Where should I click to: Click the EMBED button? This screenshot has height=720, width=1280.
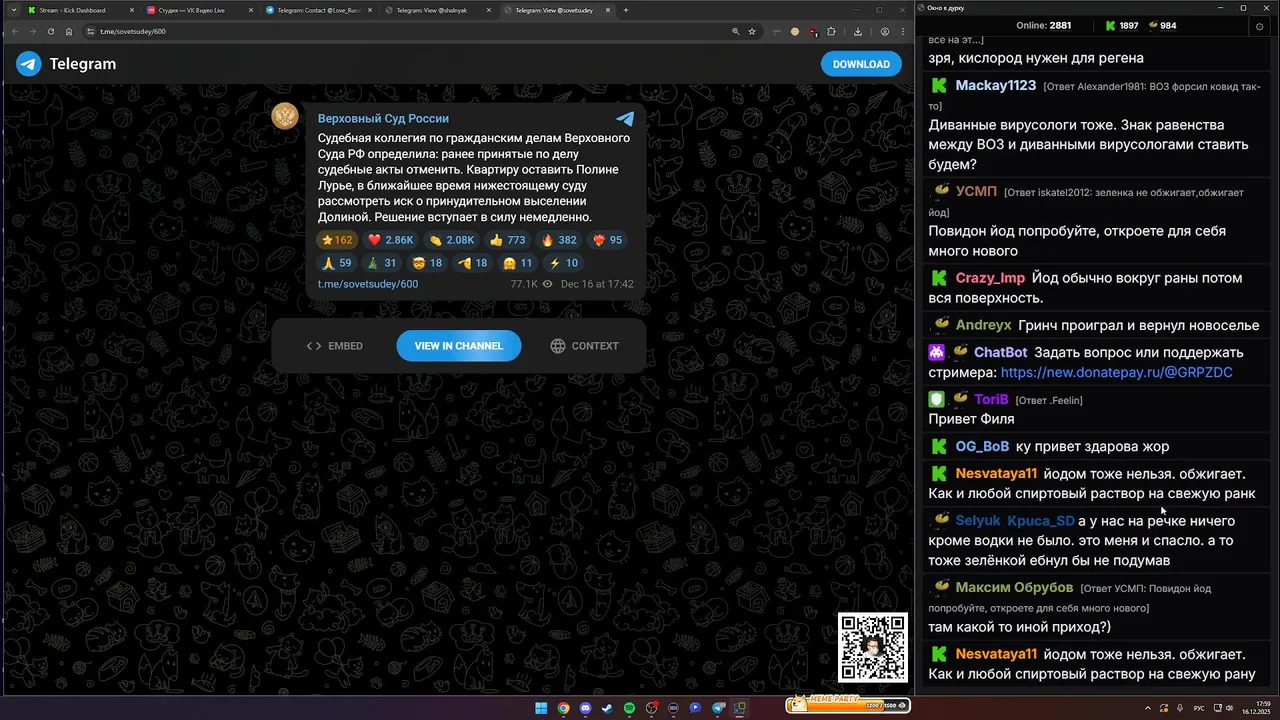[334, 346]
